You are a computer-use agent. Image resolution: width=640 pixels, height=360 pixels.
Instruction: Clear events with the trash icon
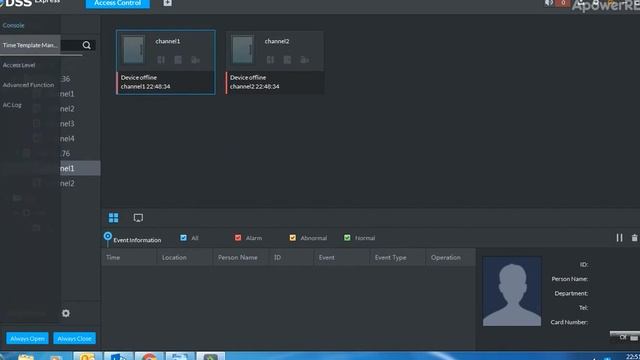[634, 238]
